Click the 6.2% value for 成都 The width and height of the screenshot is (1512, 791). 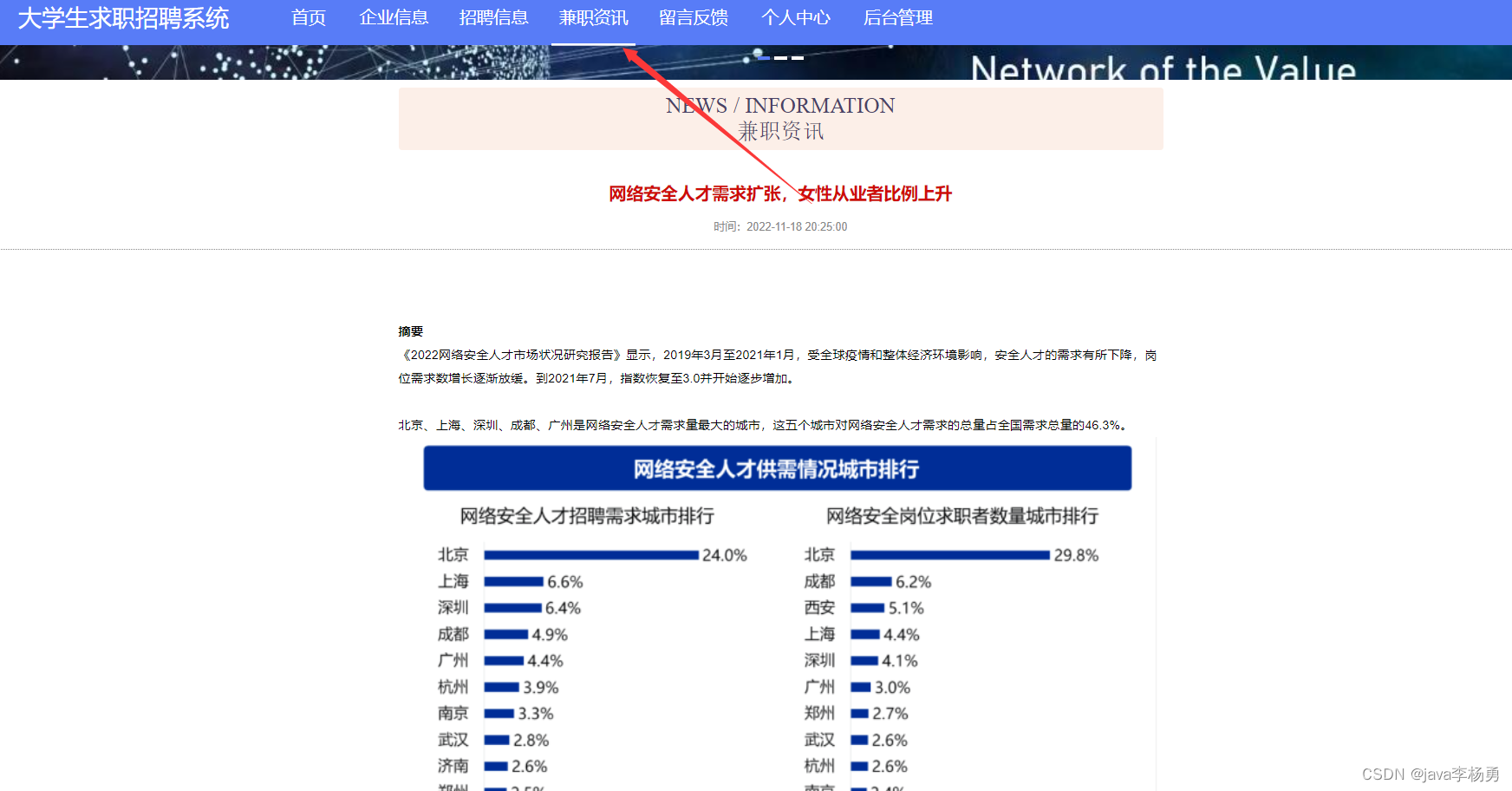pos(914,582)
